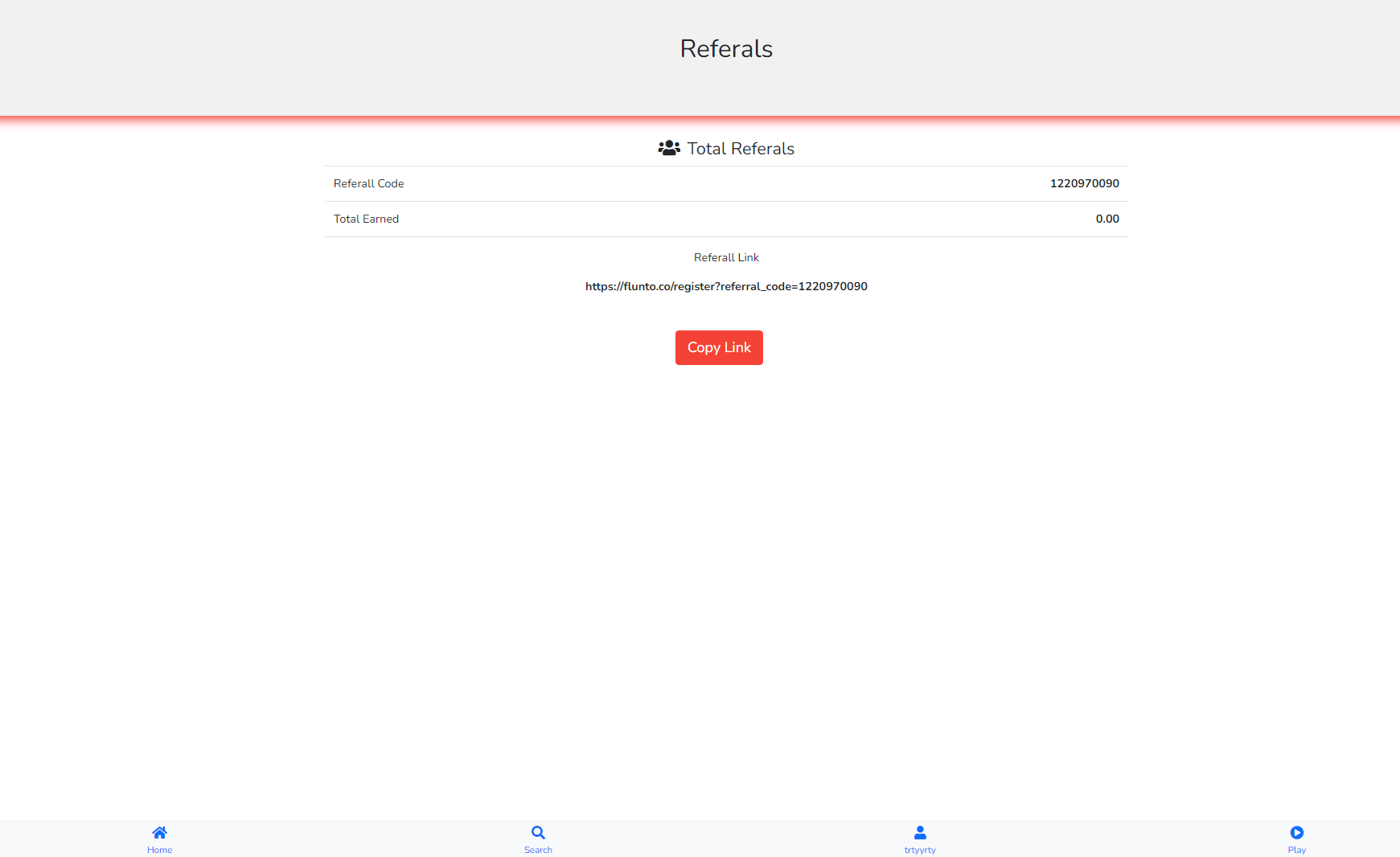Viewport: 1400px width, 857px height.
Task: Click the Referals page header
Action: pos(725,48)
